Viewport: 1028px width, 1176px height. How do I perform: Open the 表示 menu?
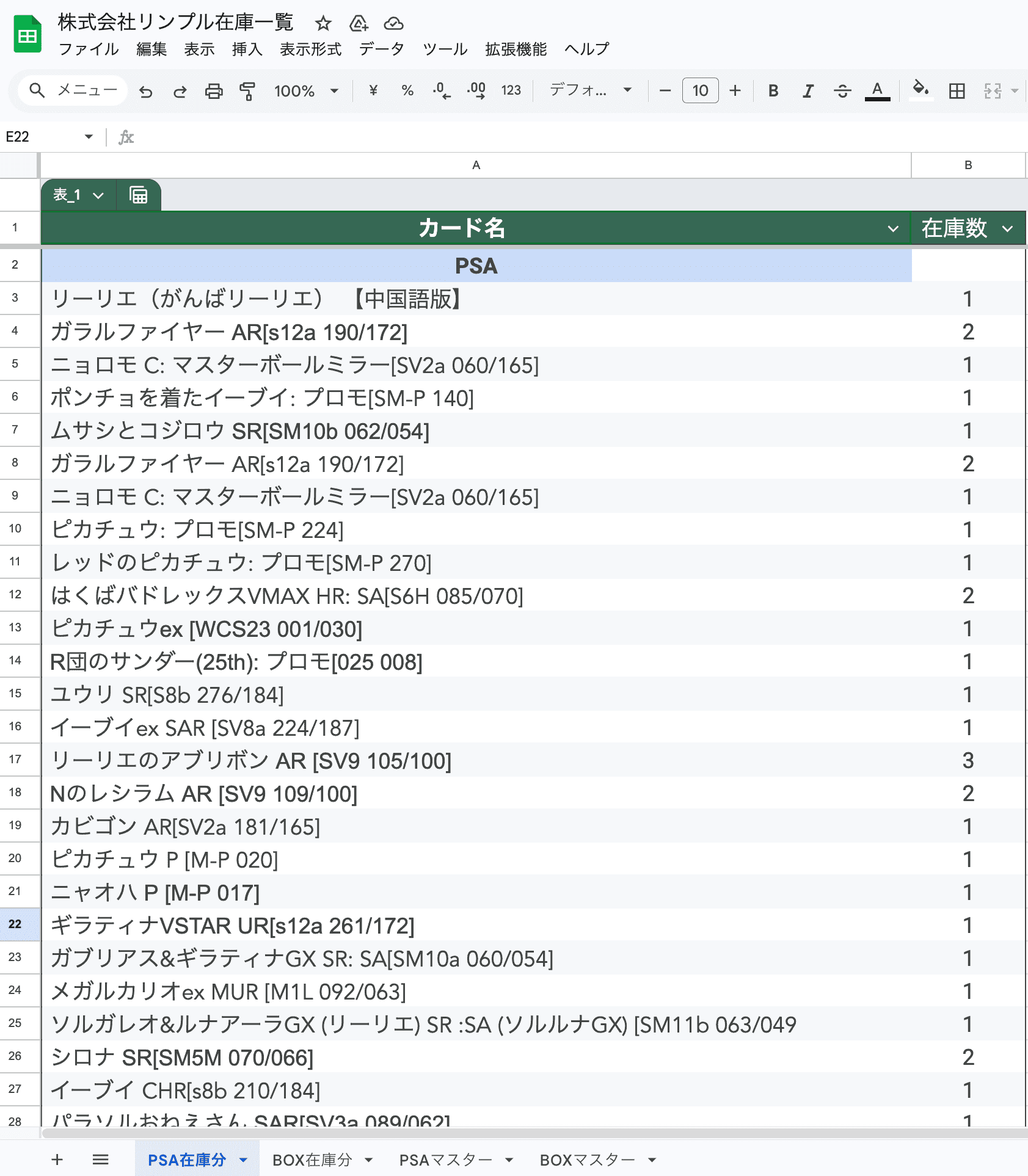[199, 49]
